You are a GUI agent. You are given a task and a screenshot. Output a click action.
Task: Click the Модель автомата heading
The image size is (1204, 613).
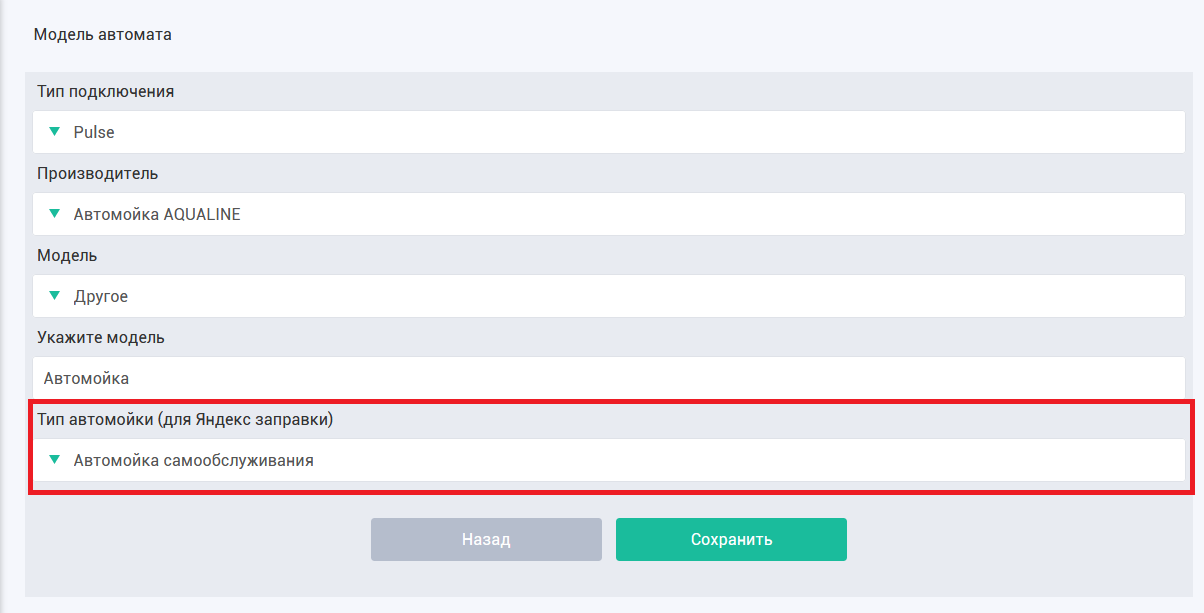[x=103, y=35]
